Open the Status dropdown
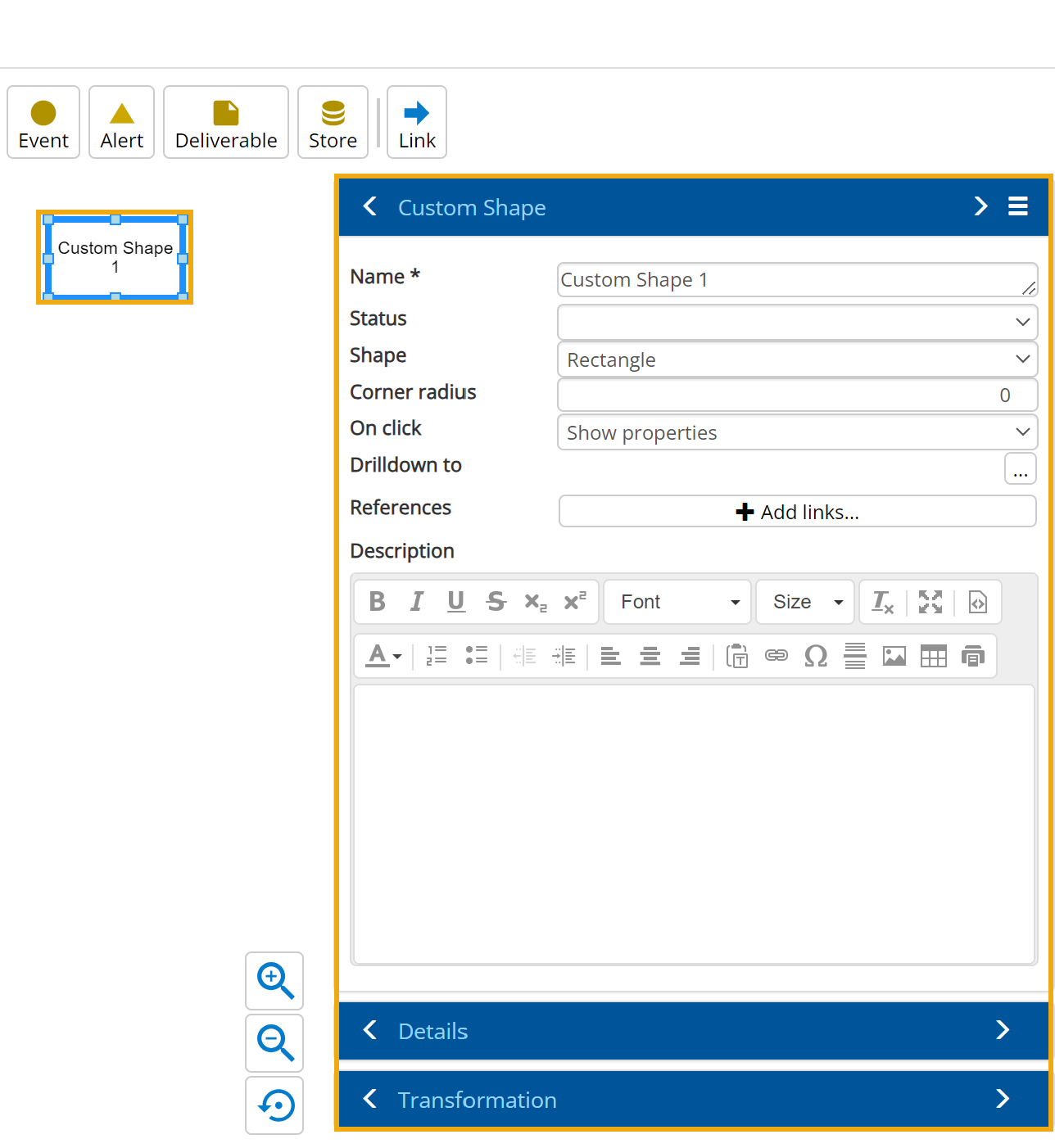The height and width of the screenshot is (1148, 1055). (x=797, y=322)
